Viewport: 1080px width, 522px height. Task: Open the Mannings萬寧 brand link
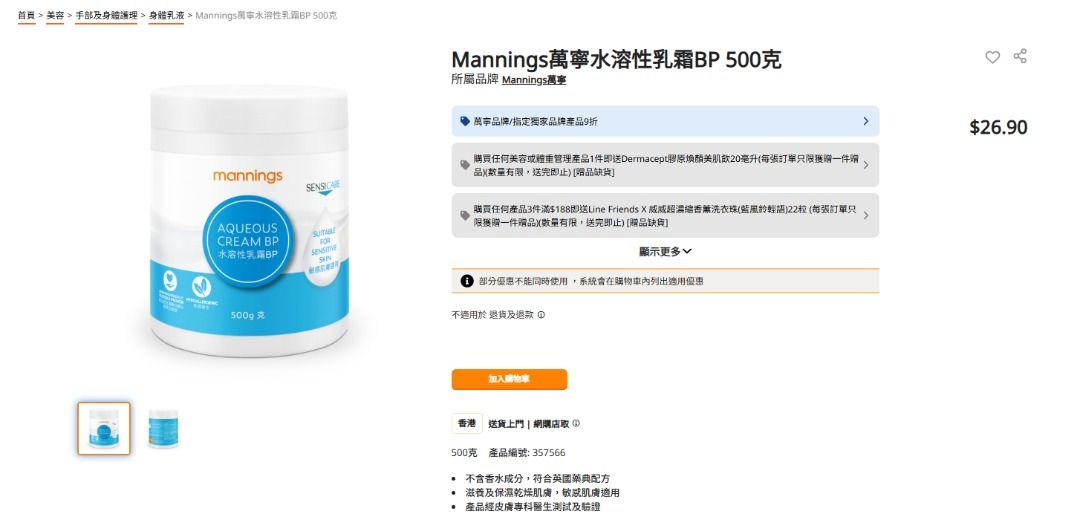(534, 81)
